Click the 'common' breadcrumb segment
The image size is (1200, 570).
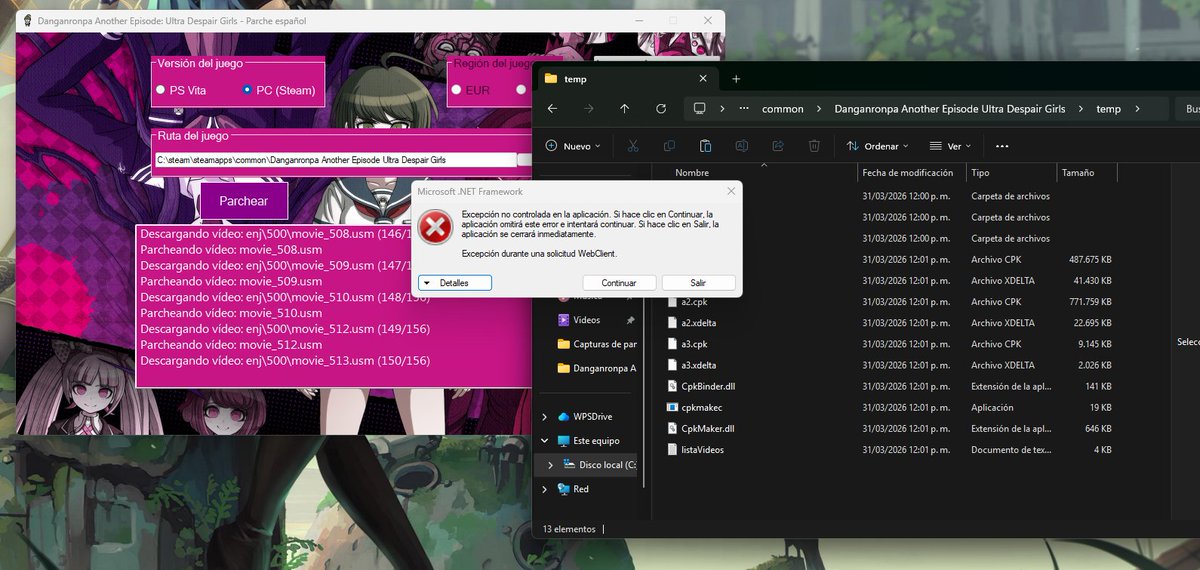coord(782,108)
